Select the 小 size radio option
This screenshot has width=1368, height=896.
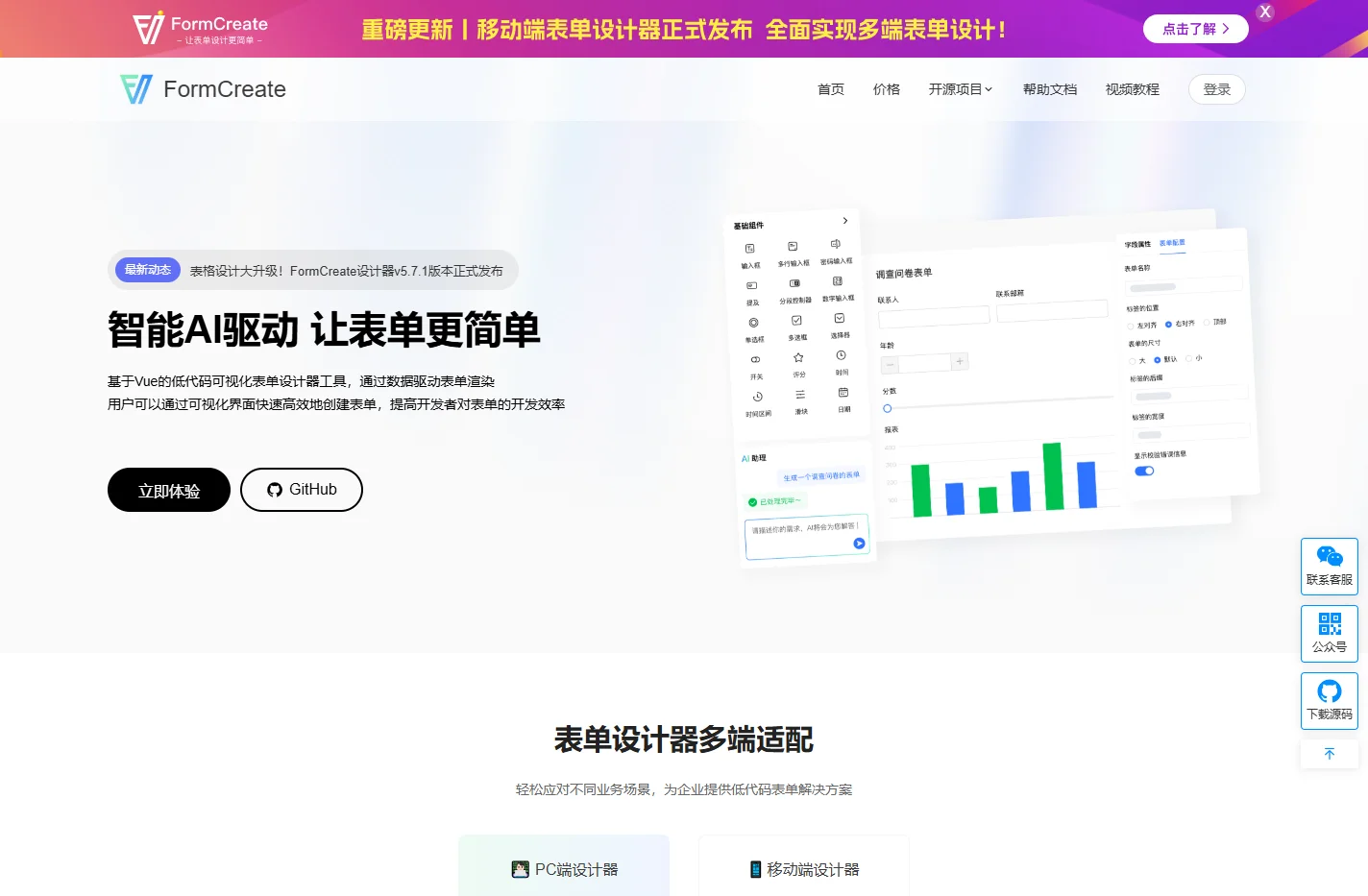[1194, 358]
